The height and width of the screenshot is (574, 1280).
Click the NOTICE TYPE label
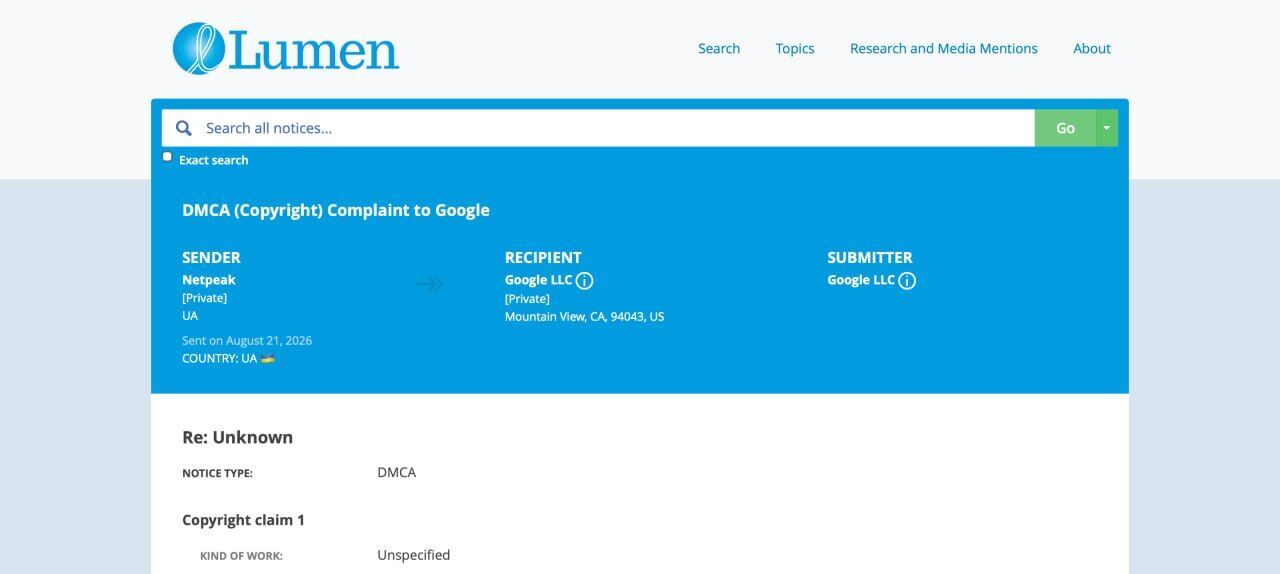[217, 473]
